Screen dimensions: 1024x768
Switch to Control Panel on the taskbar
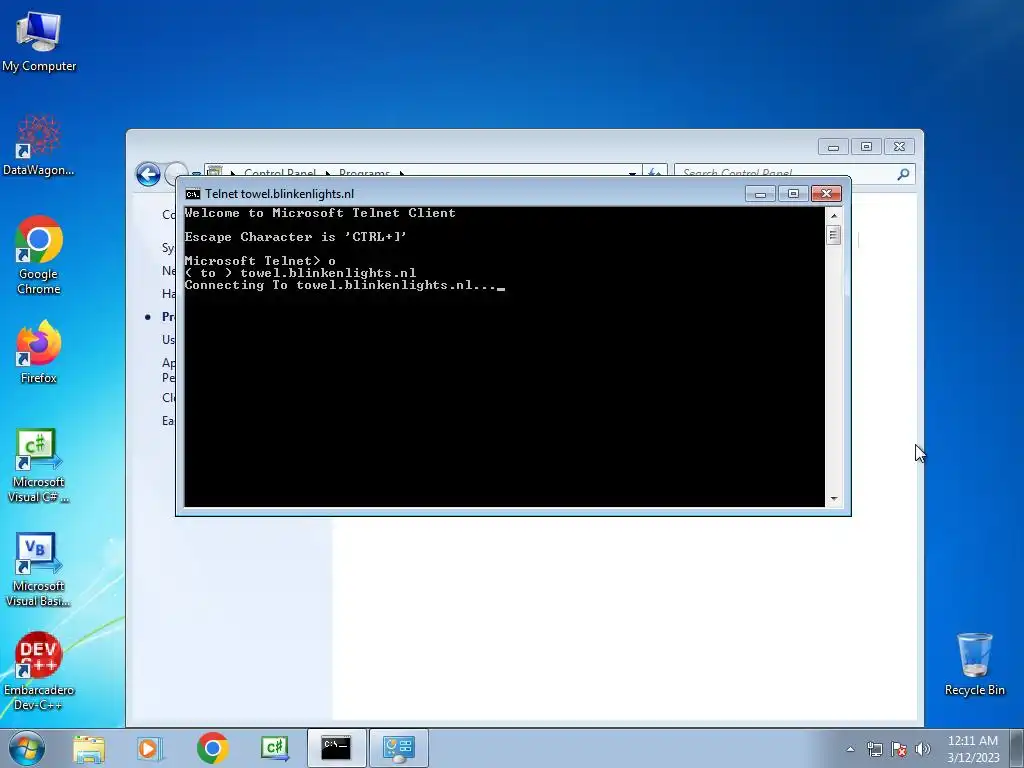click(399, 748)
